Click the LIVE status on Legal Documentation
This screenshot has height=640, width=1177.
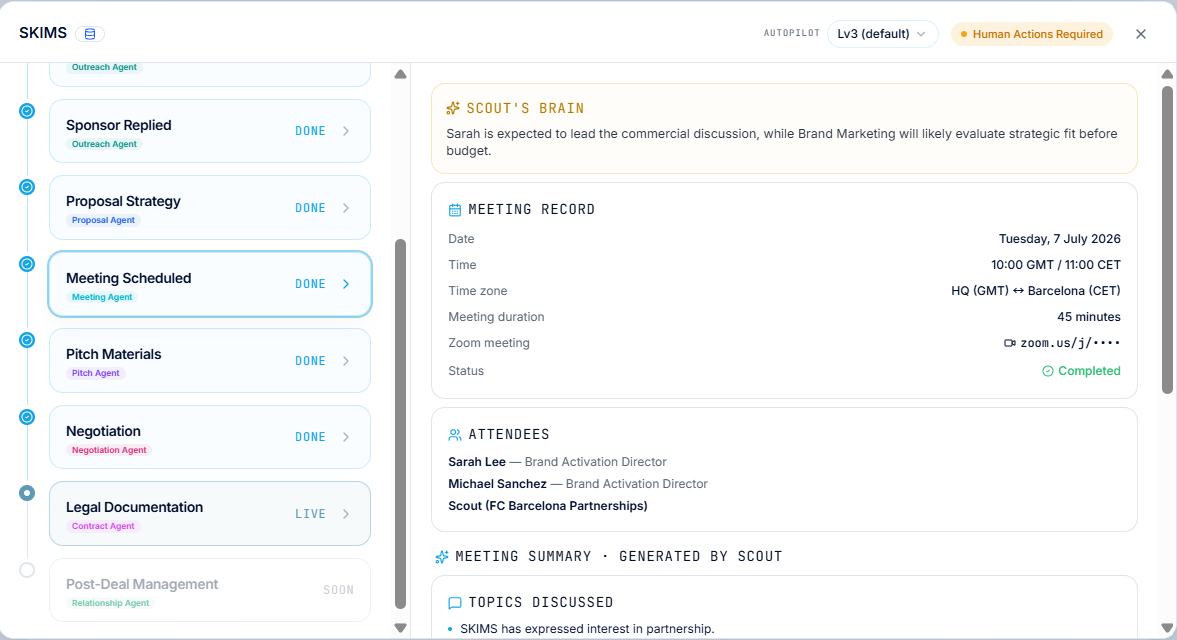(x=310, y=514)
